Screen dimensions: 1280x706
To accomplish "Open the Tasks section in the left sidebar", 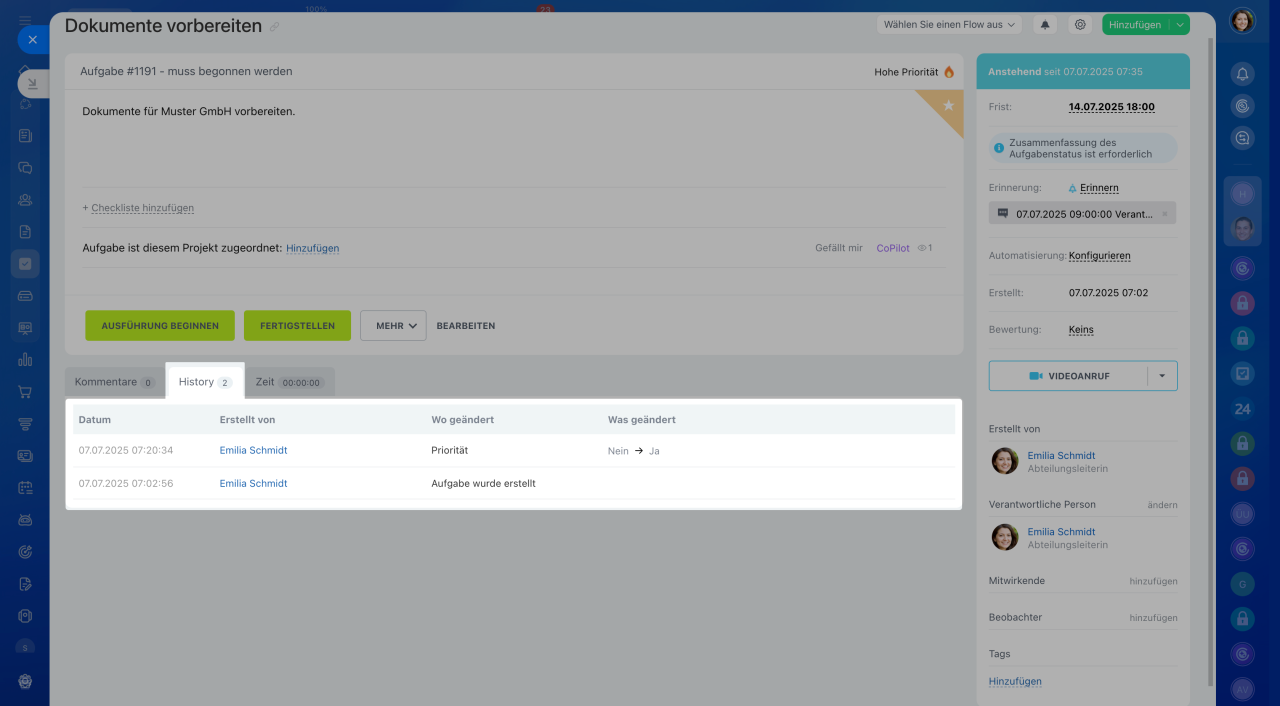I will pos(25,264).
